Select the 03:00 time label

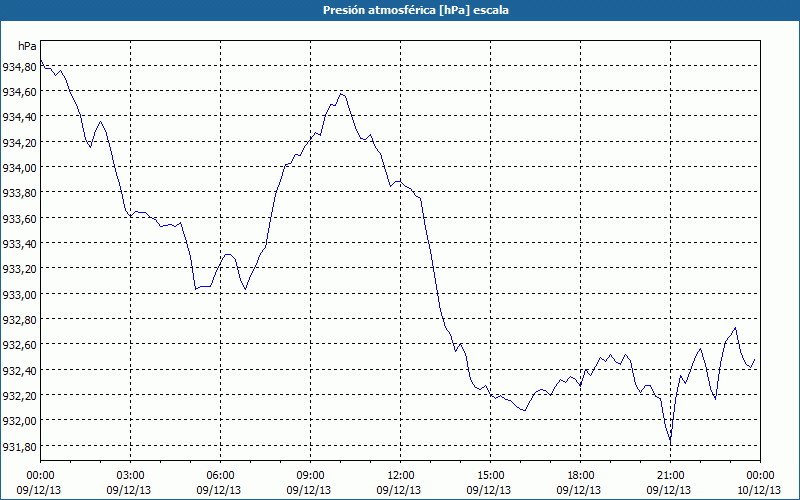point(130,476)
